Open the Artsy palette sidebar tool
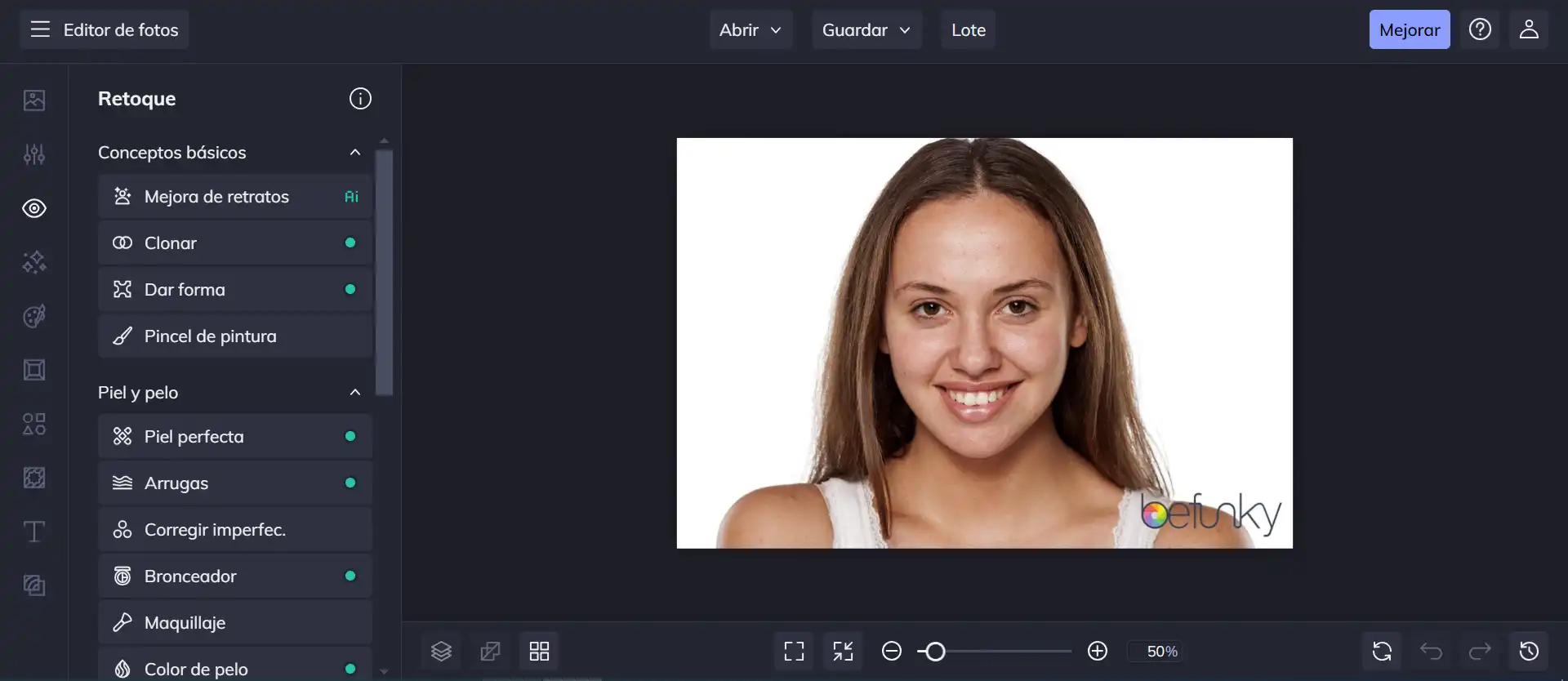This screenshot has height=681, width=1568. coord(34,316)
